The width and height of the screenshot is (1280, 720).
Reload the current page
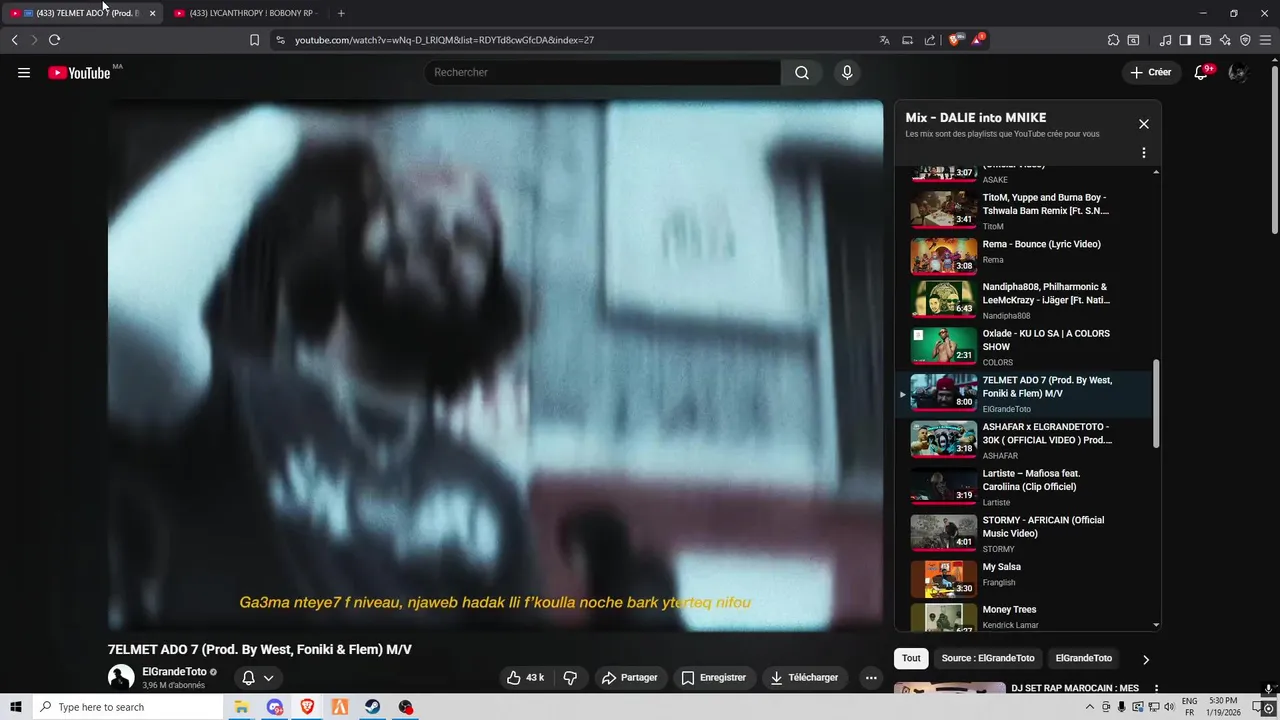point(54,40)
